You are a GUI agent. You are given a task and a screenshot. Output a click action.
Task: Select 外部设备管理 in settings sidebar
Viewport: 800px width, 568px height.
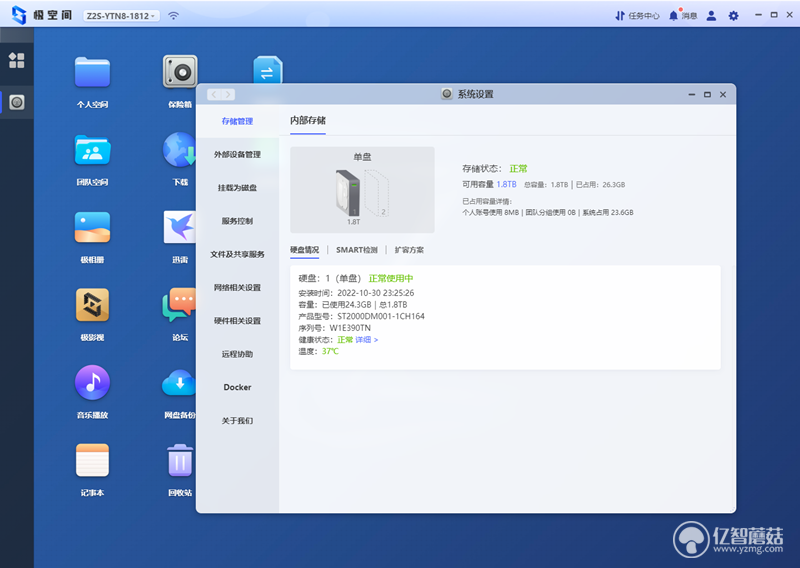point(237,154)
